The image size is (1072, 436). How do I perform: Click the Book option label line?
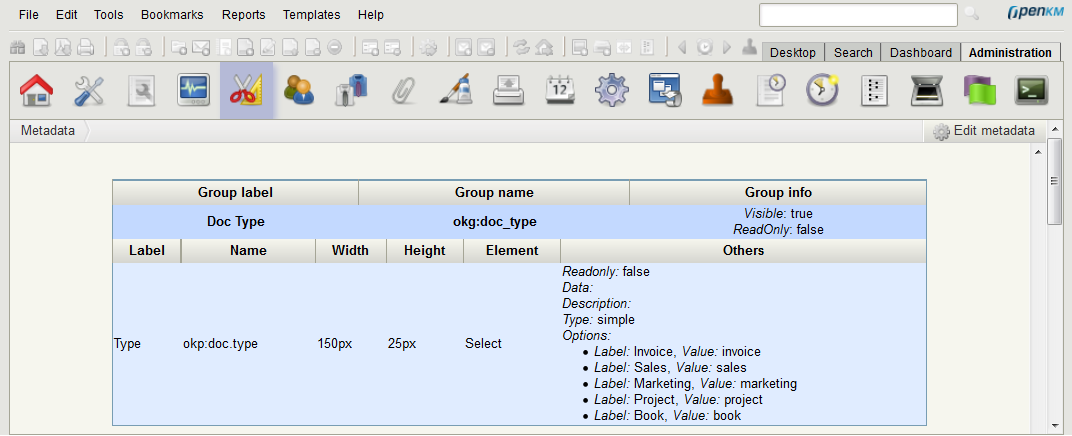[667, 415]
